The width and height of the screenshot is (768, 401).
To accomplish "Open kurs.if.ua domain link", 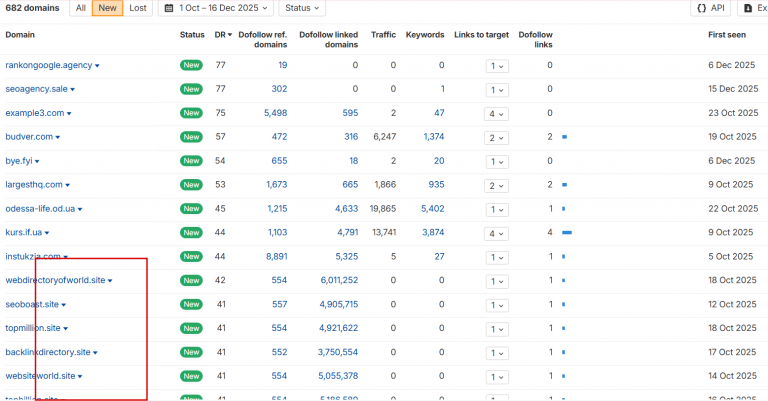I will (24, 233).
